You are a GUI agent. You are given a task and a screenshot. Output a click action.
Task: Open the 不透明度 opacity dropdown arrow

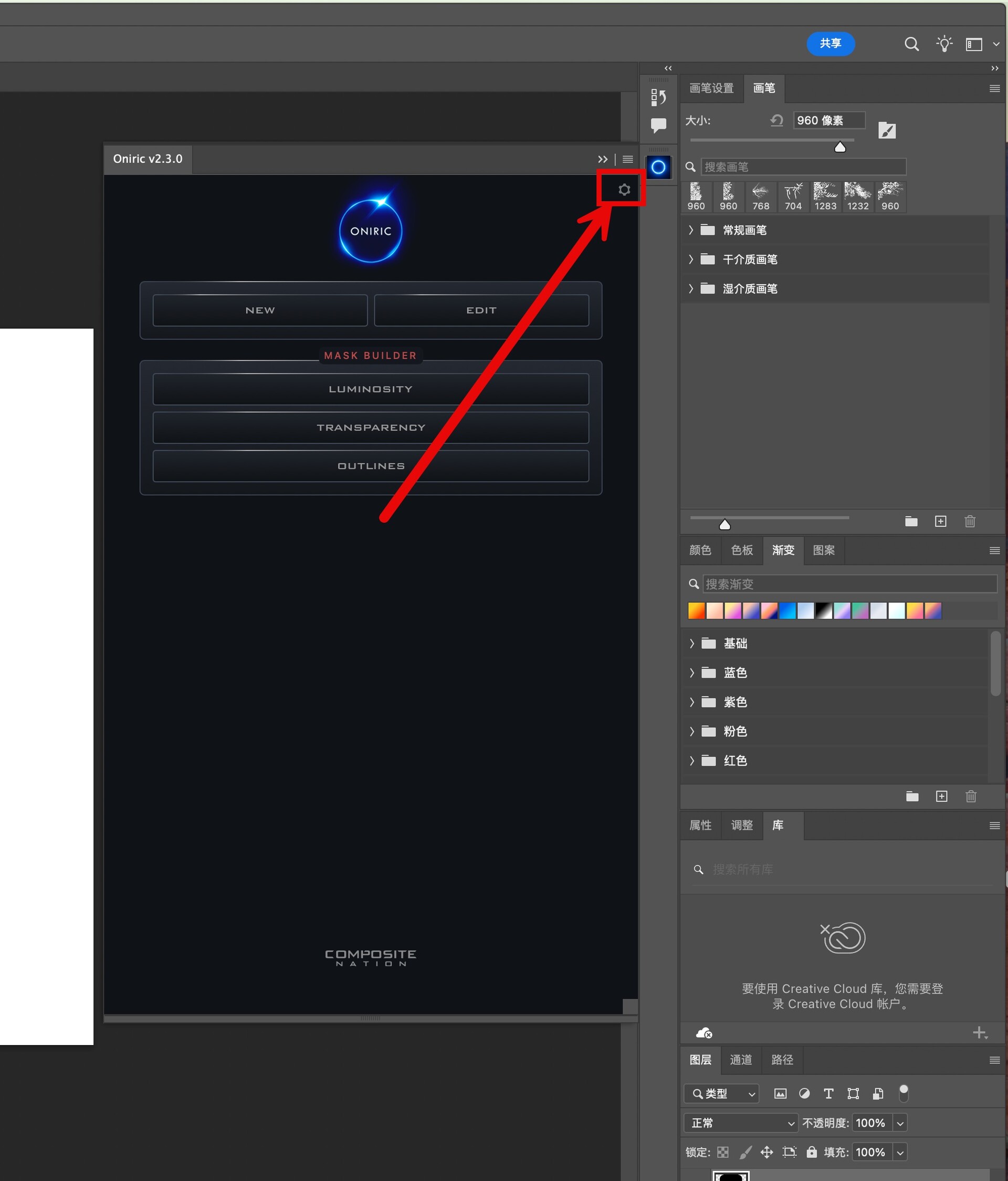click(900, 1123)
